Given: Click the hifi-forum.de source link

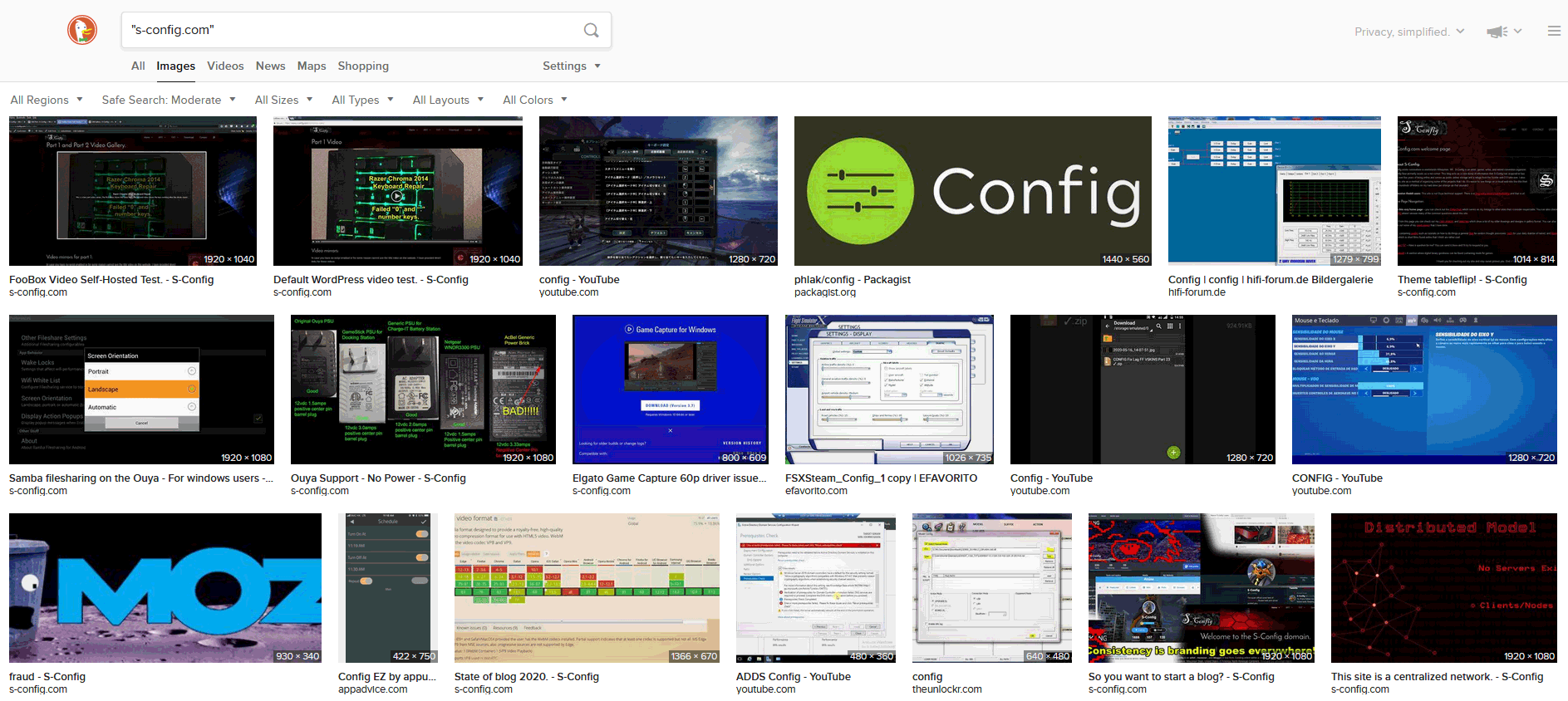Looking at the screenshot, I should (x=1197, y=292).
